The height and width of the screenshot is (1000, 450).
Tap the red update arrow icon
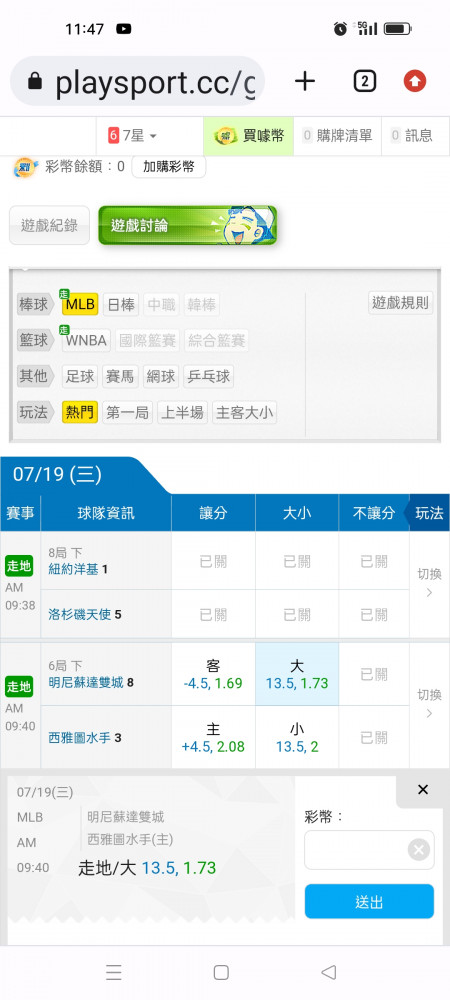click(415, 81)
